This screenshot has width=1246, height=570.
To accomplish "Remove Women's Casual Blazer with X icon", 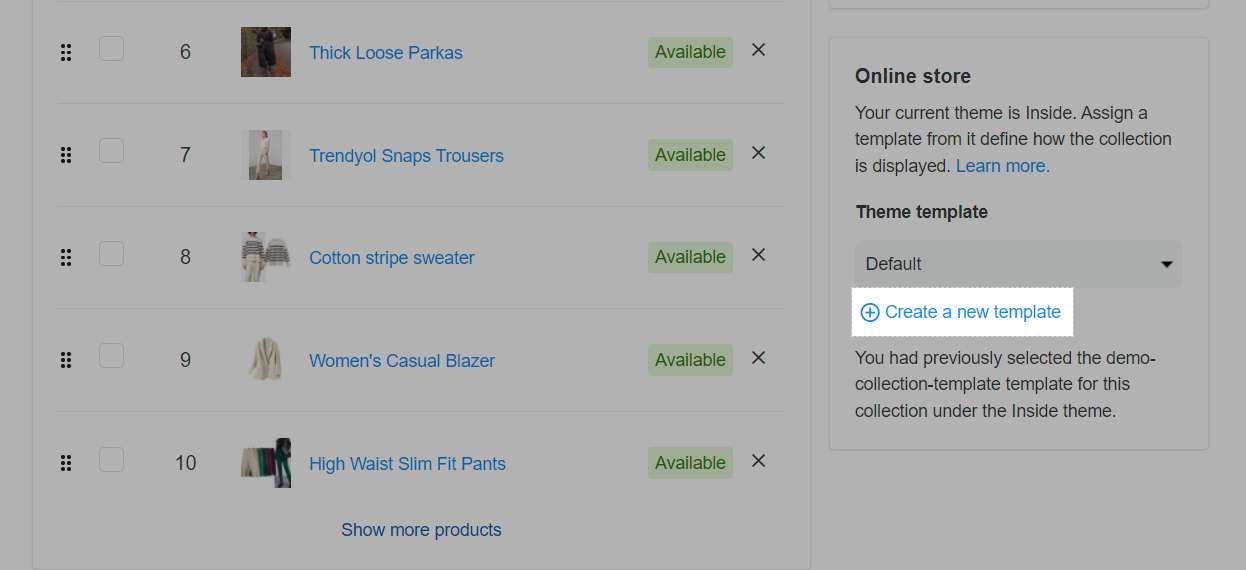I will pyautogui.click(x=758, y=358).
